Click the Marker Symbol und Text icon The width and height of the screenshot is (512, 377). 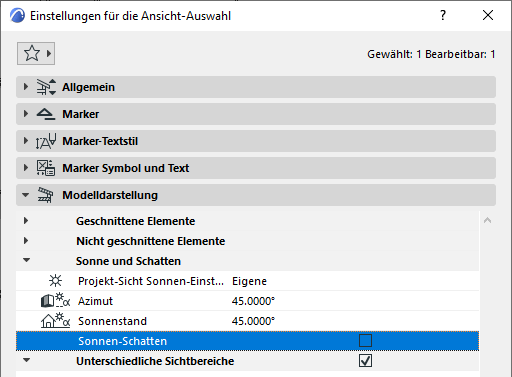[x=46, y=168]
